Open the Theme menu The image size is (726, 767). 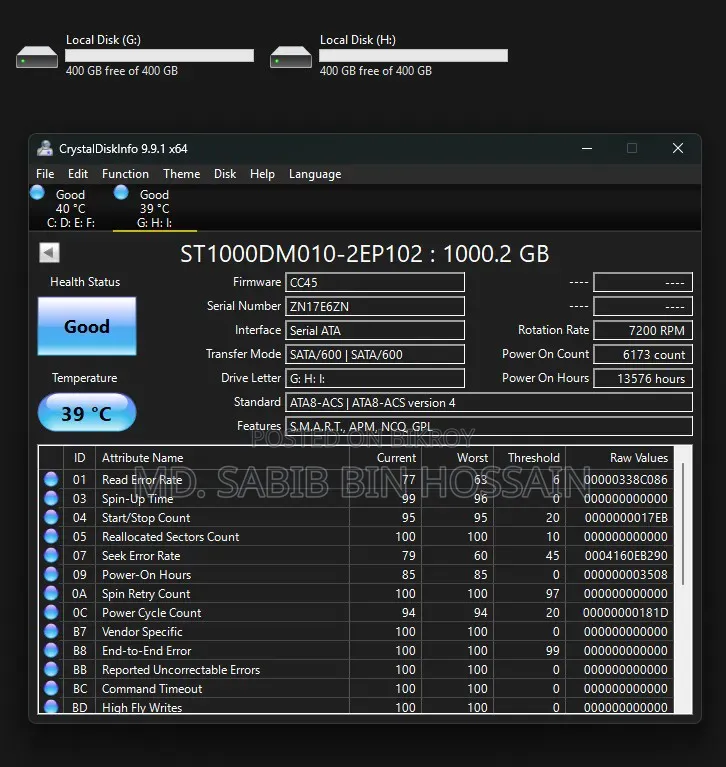pos(182,174)
